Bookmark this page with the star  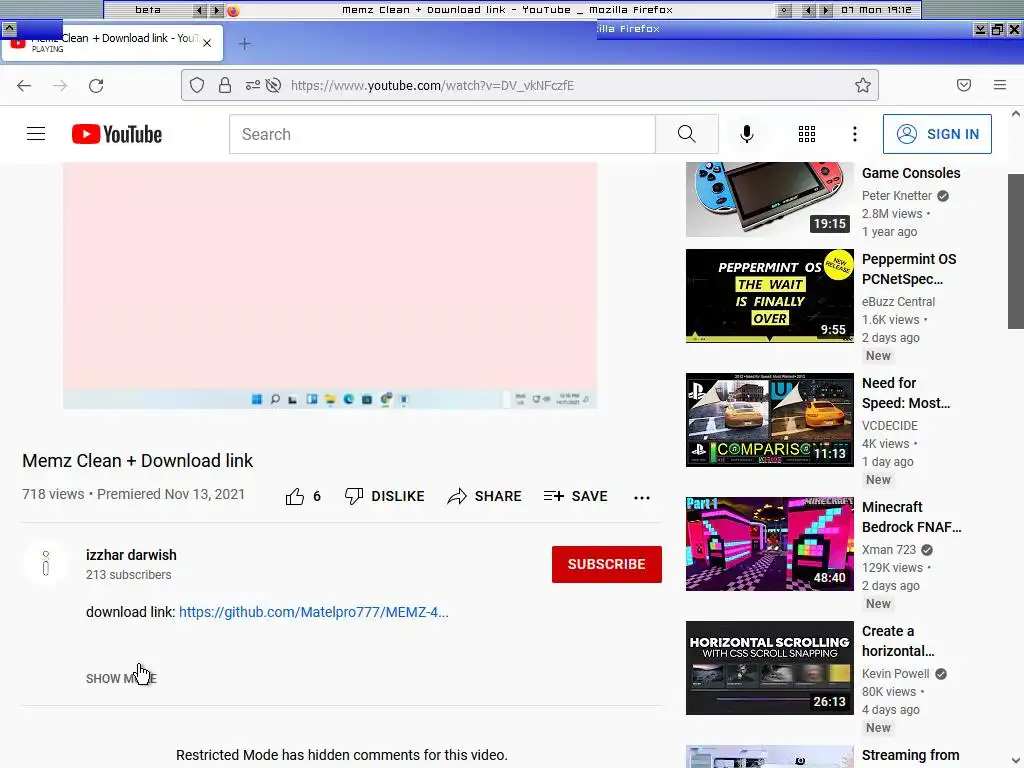863,86
